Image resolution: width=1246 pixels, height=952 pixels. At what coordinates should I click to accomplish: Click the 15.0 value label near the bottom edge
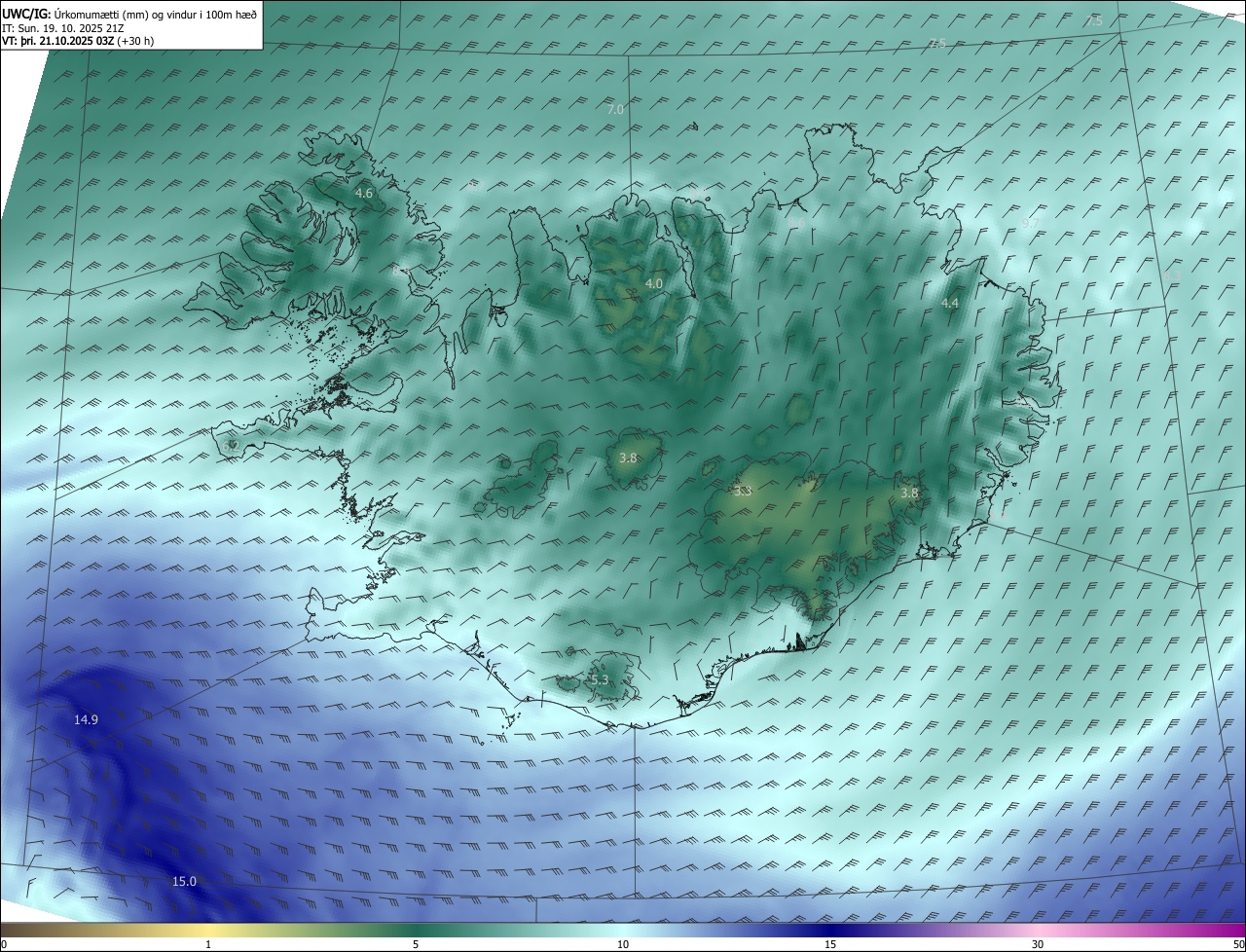pyautogui.click(x=184, y=881)
